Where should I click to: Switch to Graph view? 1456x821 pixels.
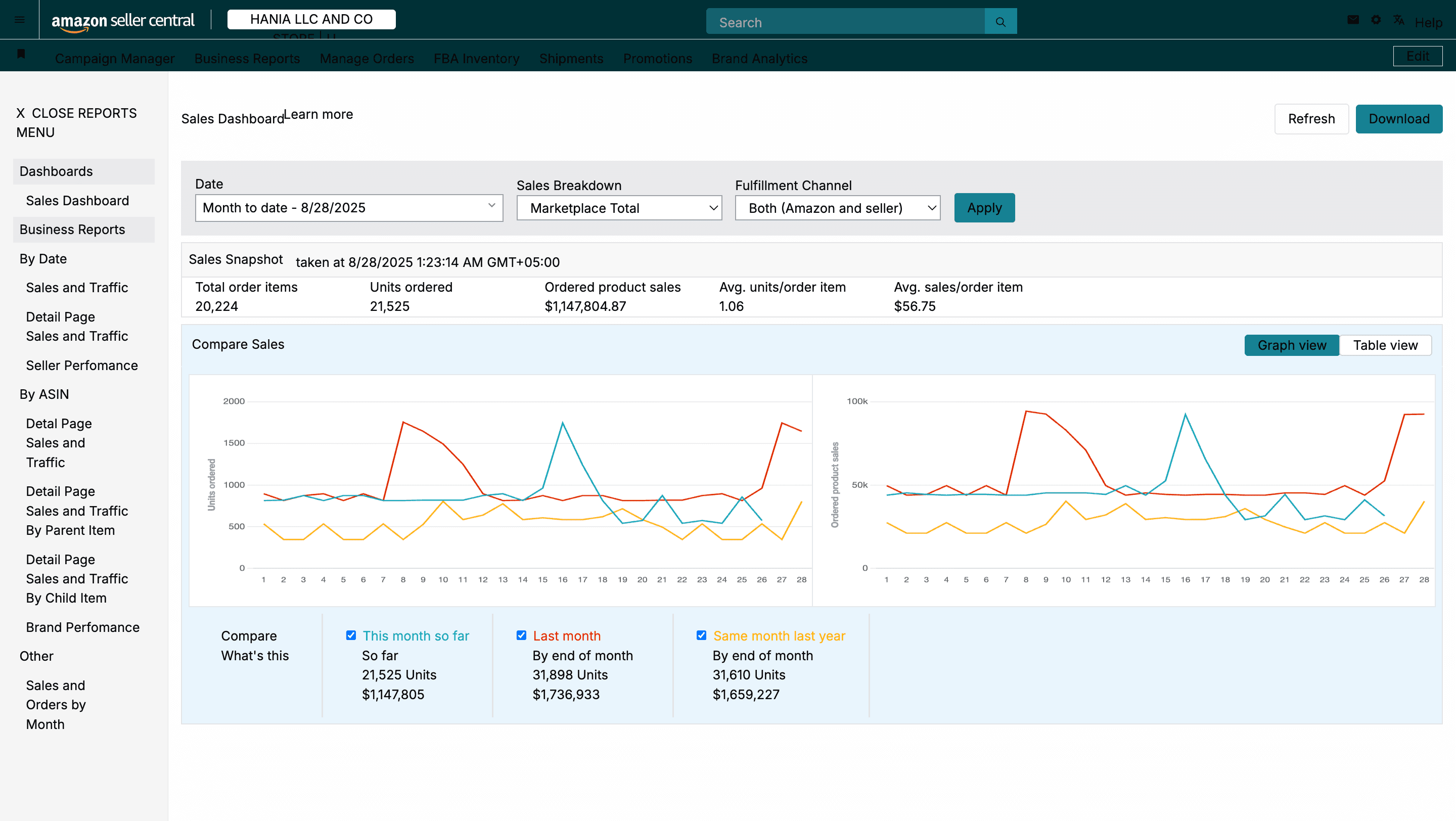click(x=1292, y=345)
